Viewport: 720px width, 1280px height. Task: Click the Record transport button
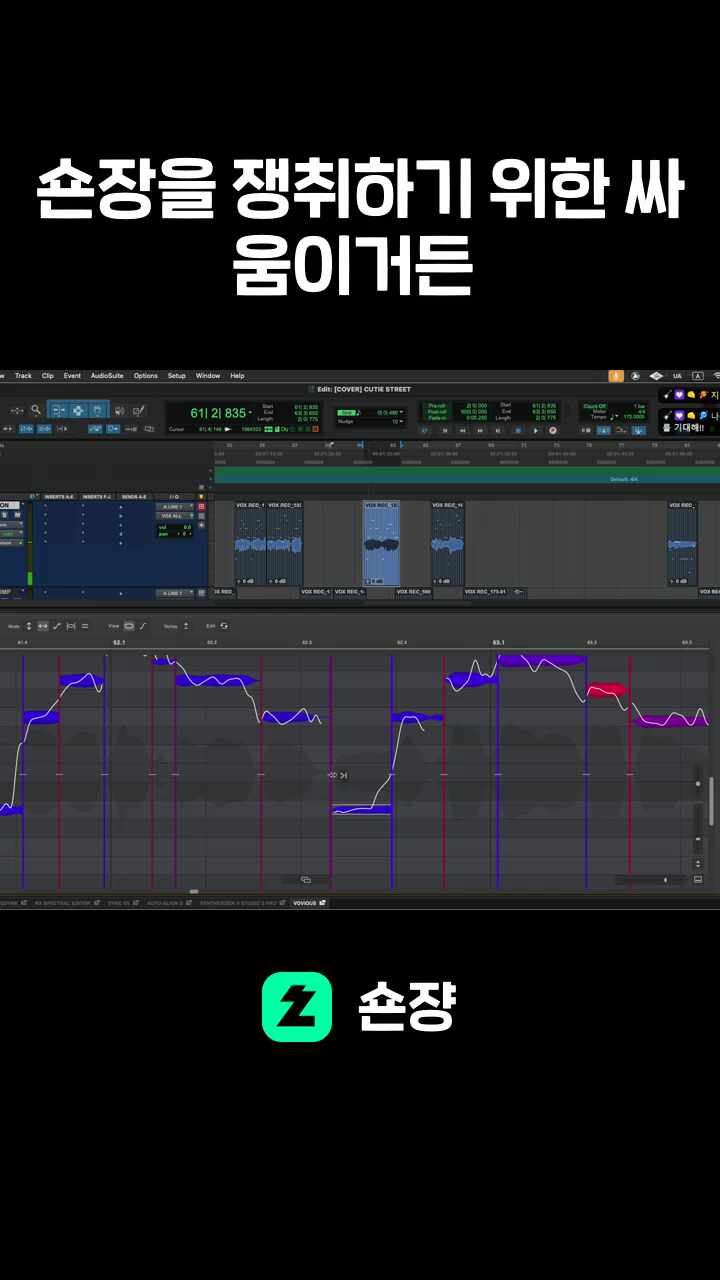552,430
